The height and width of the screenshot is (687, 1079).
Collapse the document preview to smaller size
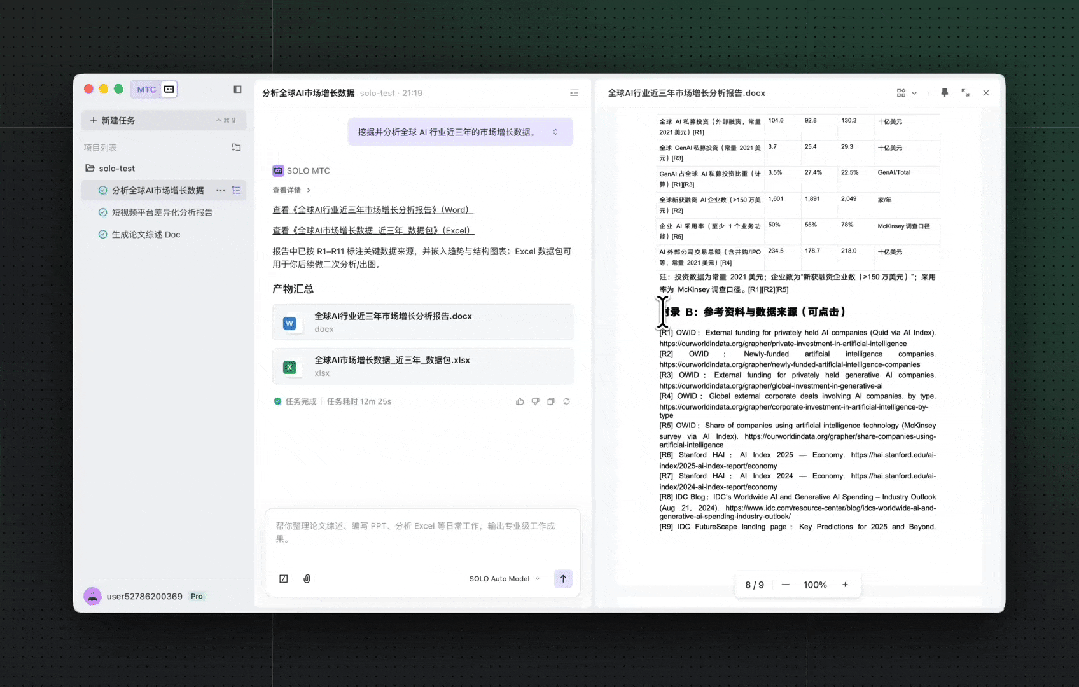965,93
